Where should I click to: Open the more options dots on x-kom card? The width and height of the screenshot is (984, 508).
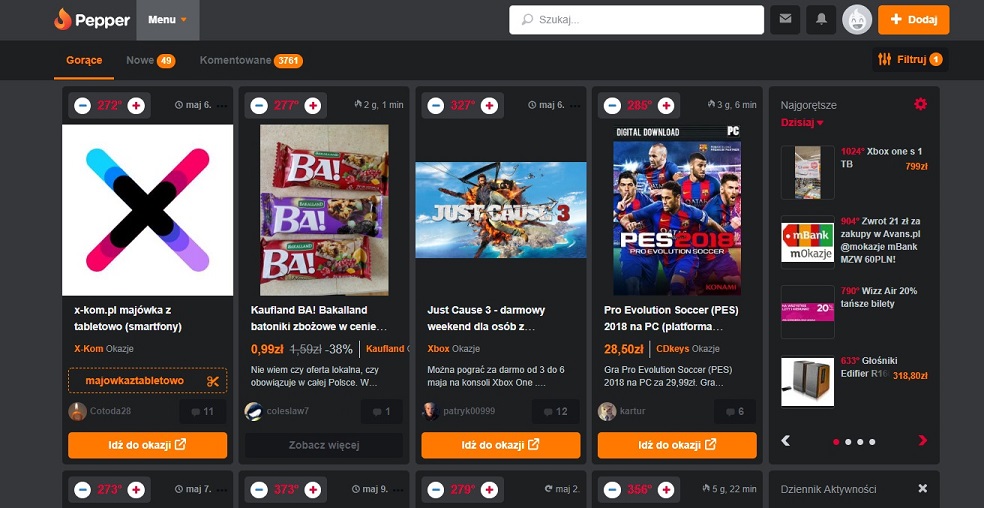[222, 106]
